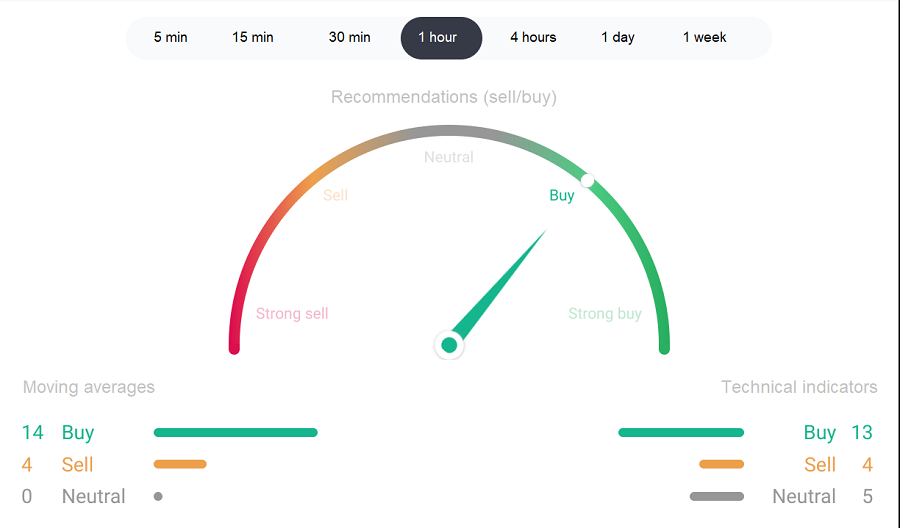Click the Strong buy gauge label
This screenshot has height=528, width=900.
click(x=605, y=313)
